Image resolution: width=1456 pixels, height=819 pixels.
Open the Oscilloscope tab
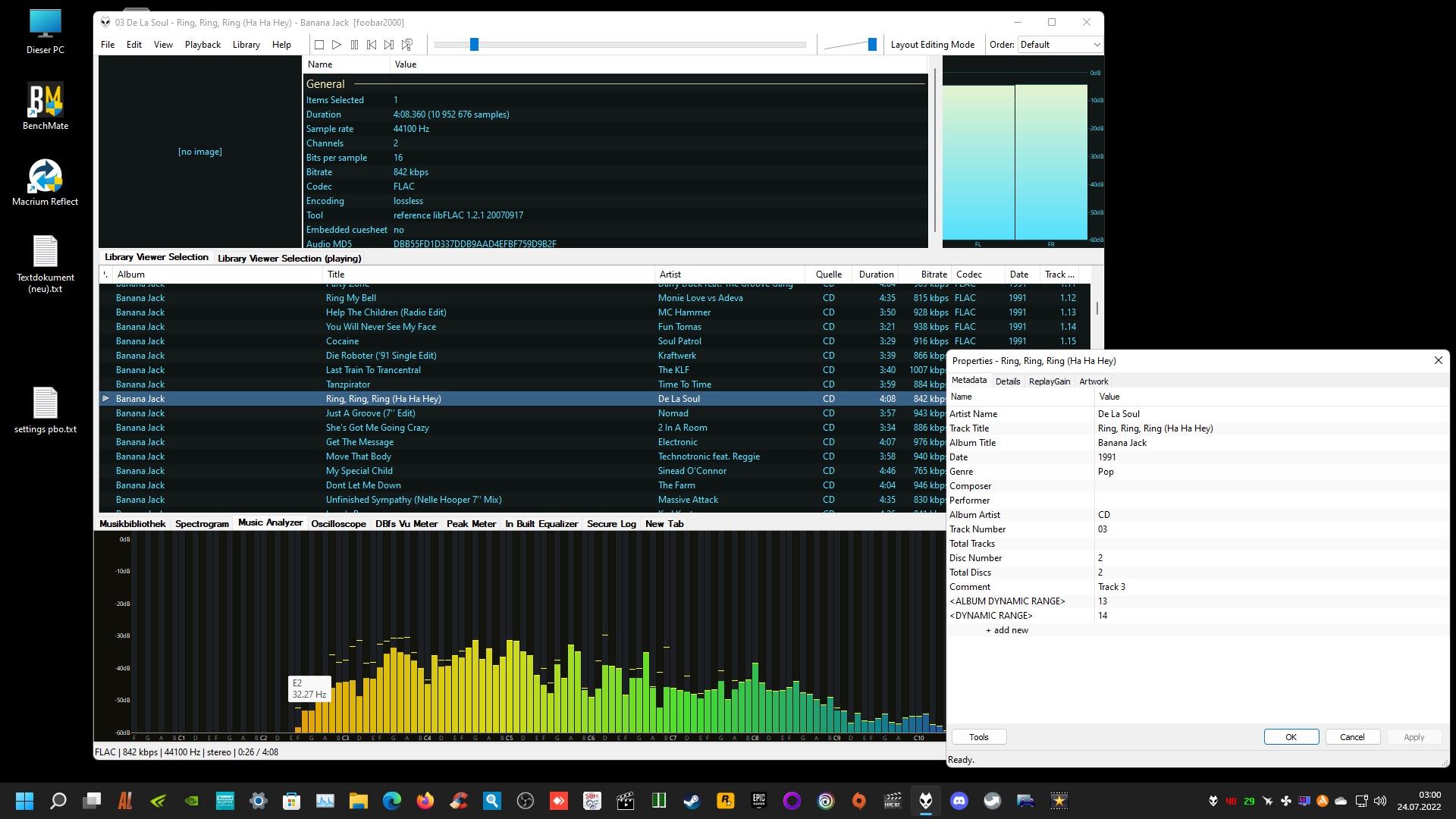click(338, 524)
